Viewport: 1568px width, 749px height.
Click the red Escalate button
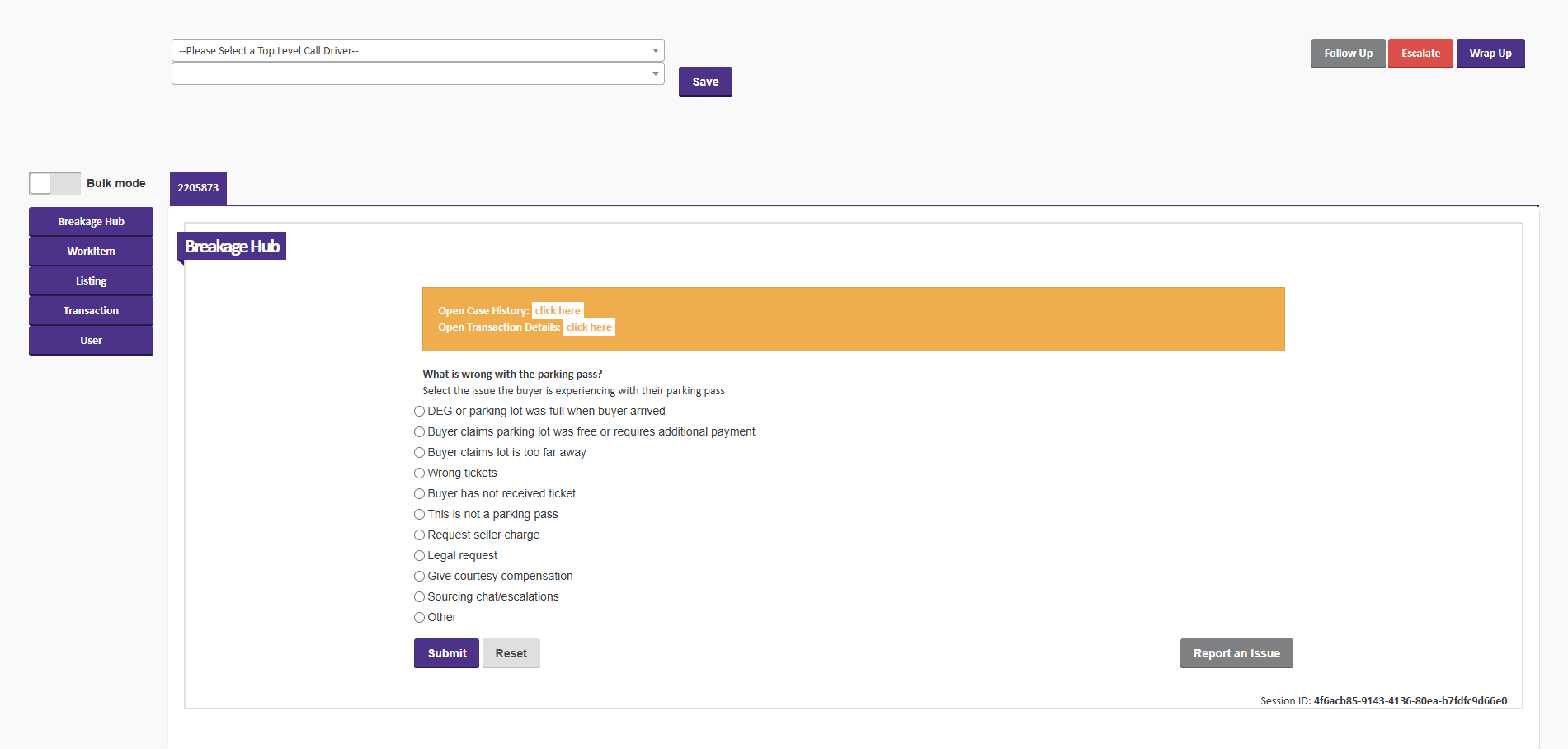click(1420, 54)
